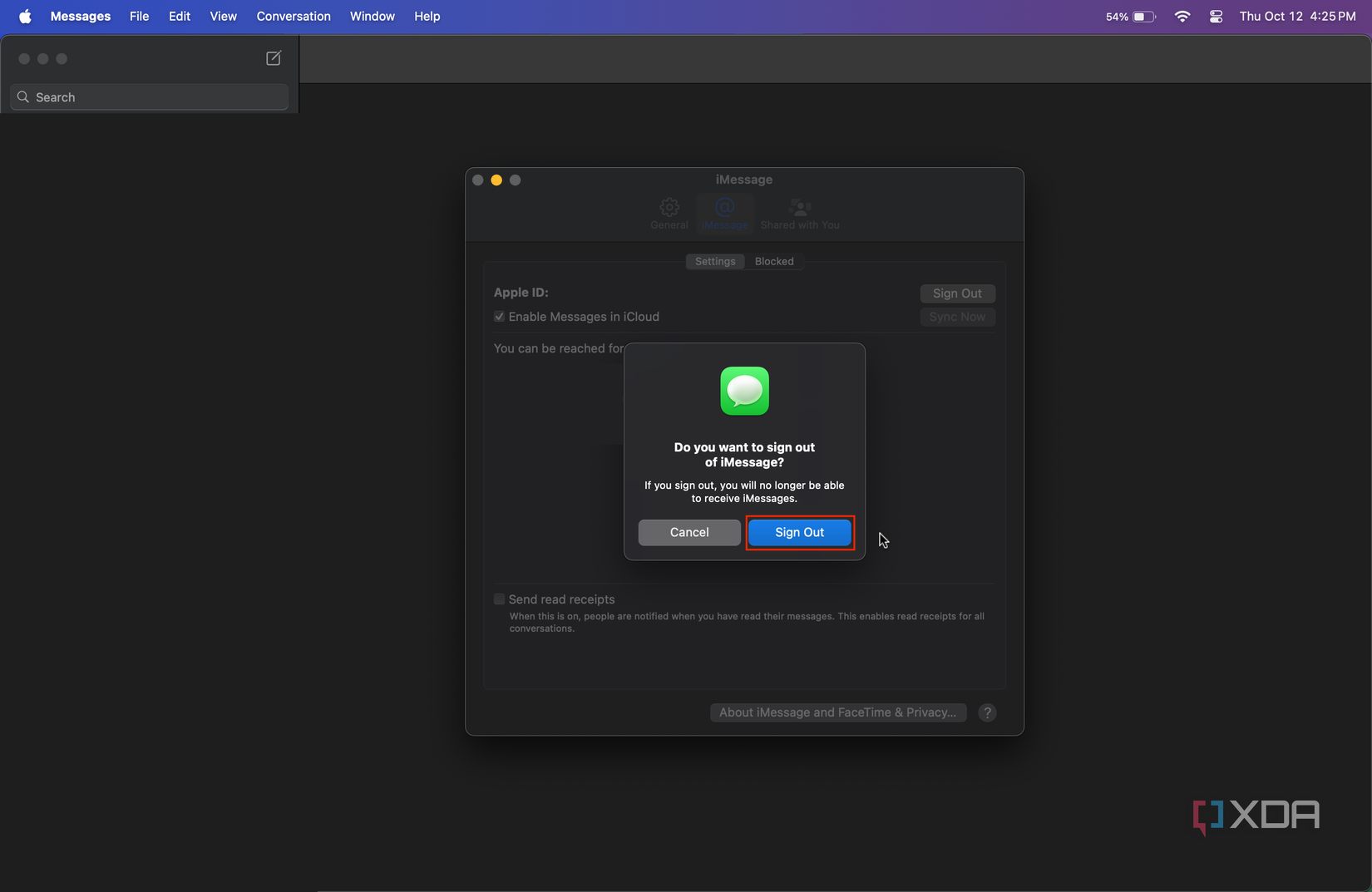The width and height of the screenshot is (1372, 892).
Task: Click the green Messages app icon in dialog
Action: [x=744, y=391]
